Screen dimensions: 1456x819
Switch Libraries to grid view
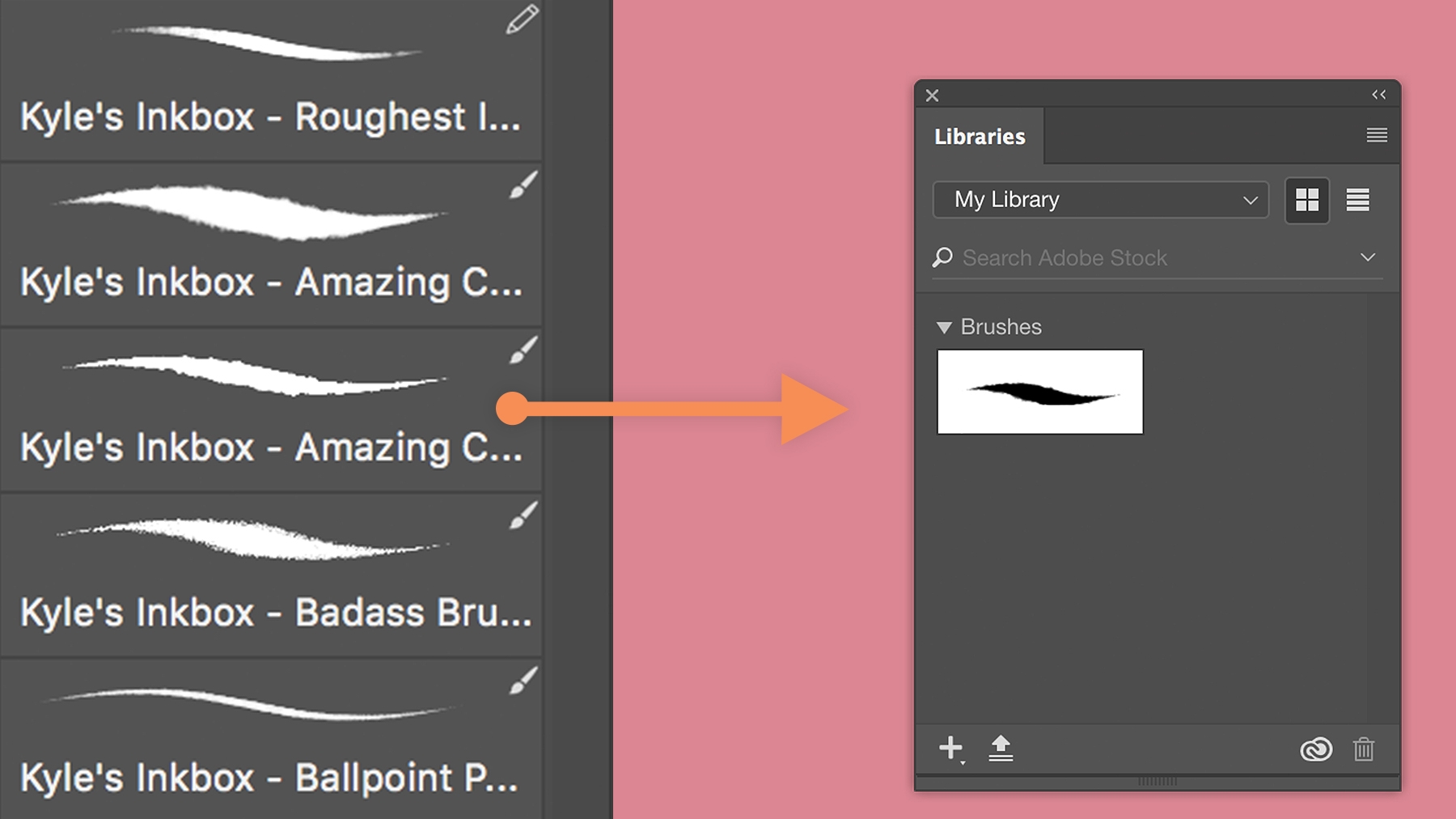point(1307,200)
